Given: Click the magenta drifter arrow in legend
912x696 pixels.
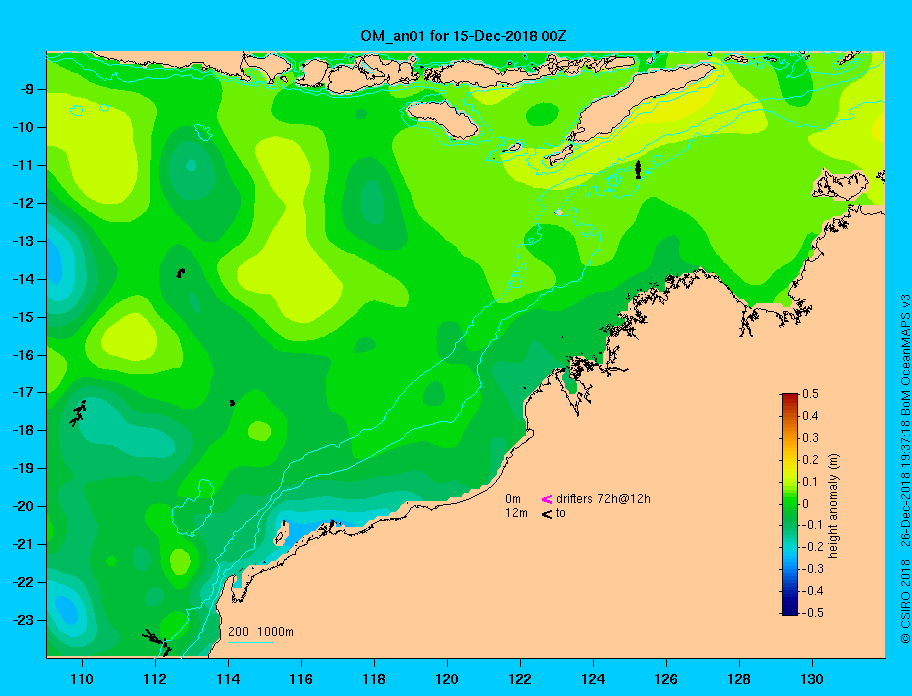Looking at the screenshot, I should (x=547, y=499).
